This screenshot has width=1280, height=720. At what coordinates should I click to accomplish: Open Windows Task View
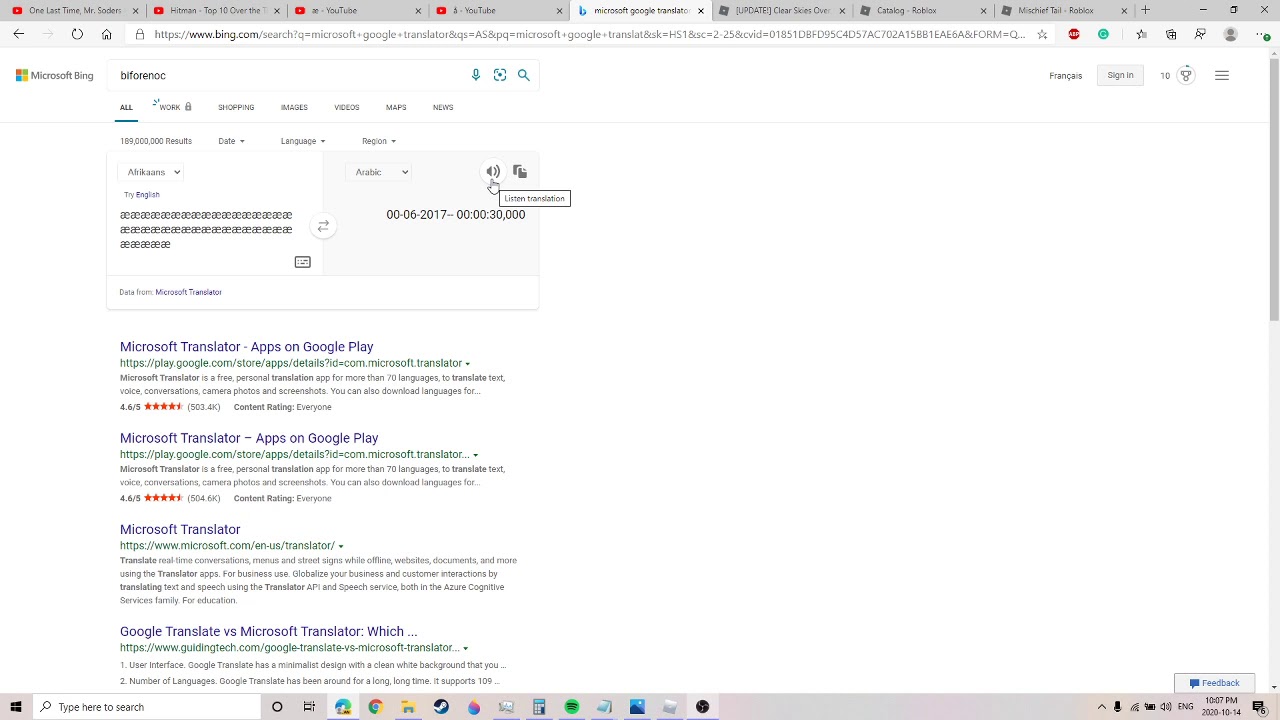309,707
